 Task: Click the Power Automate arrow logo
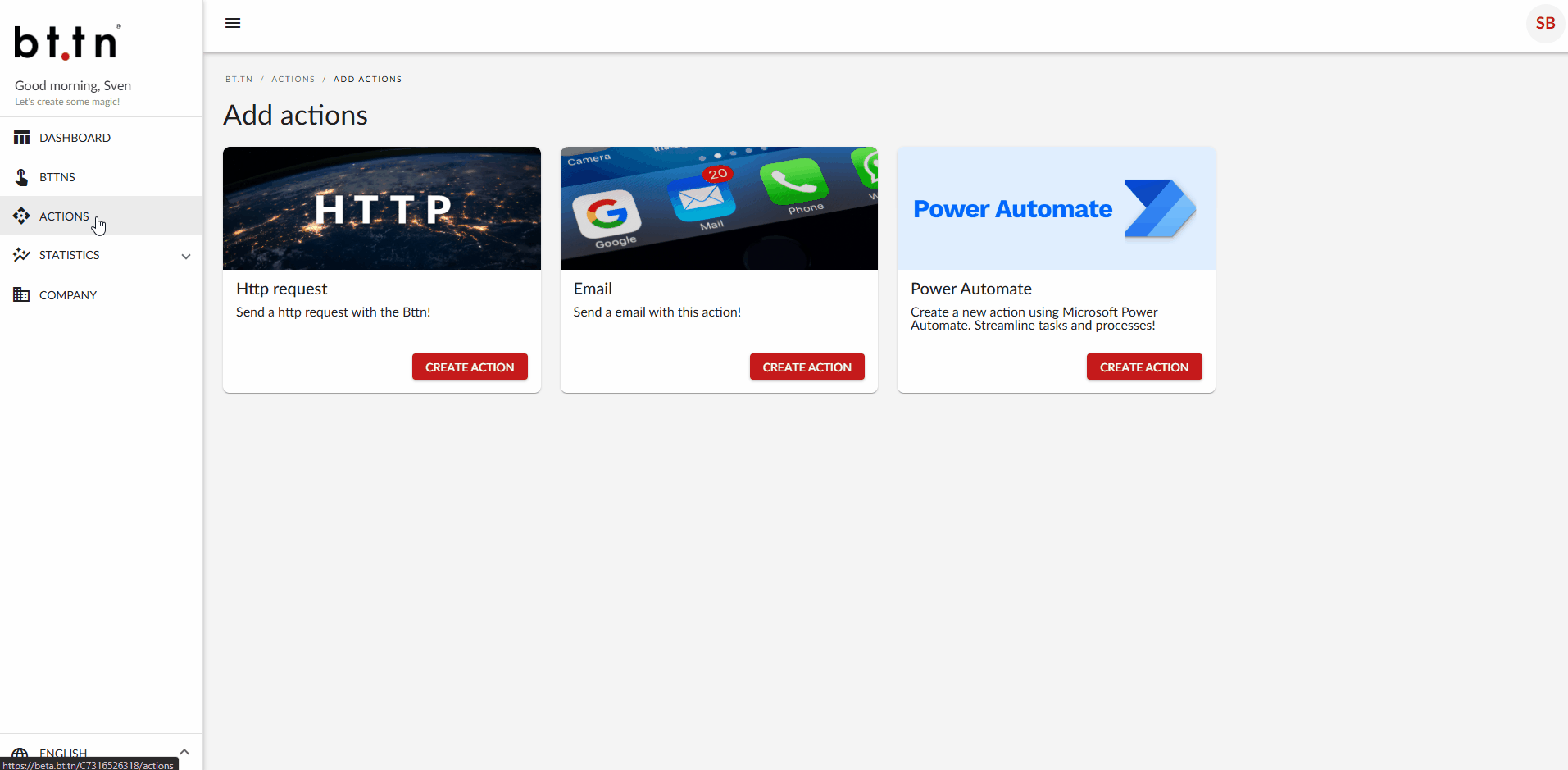click(1159, 208)
